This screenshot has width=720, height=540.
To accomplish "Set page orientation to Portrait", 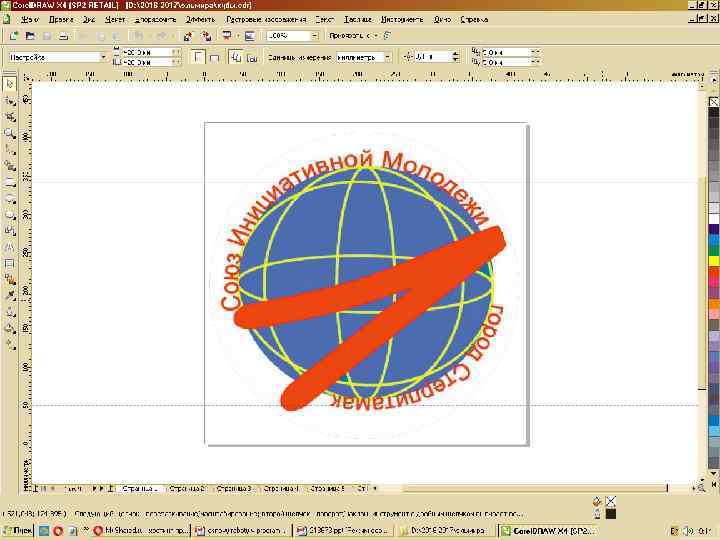I will point(197,57).
